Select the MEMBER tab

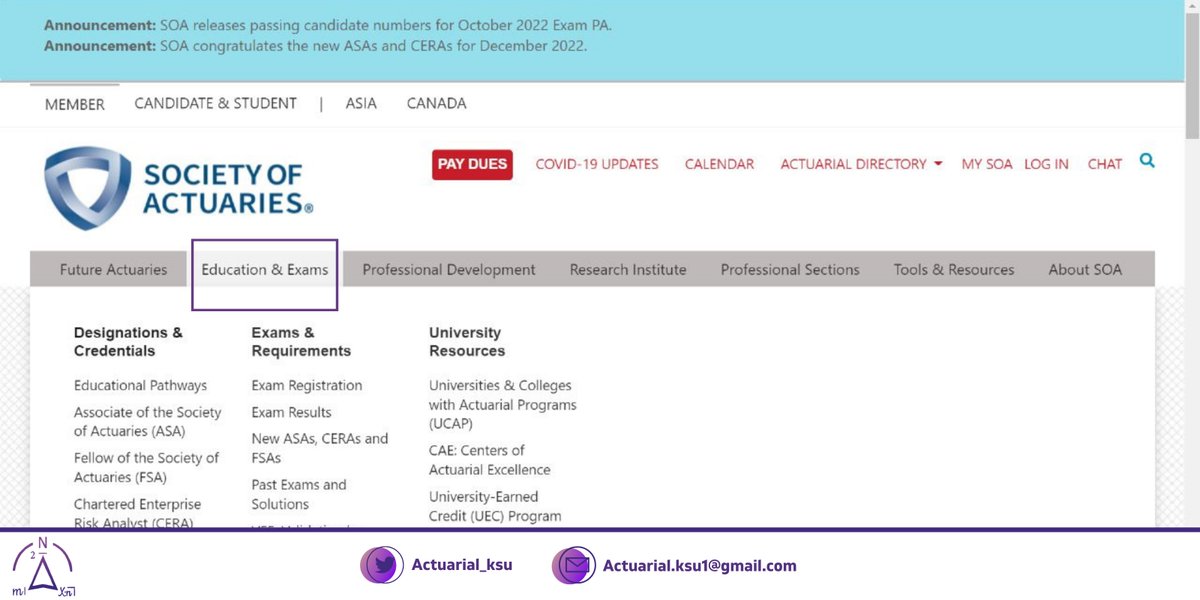pyautogui.click(x=75, y=104)
